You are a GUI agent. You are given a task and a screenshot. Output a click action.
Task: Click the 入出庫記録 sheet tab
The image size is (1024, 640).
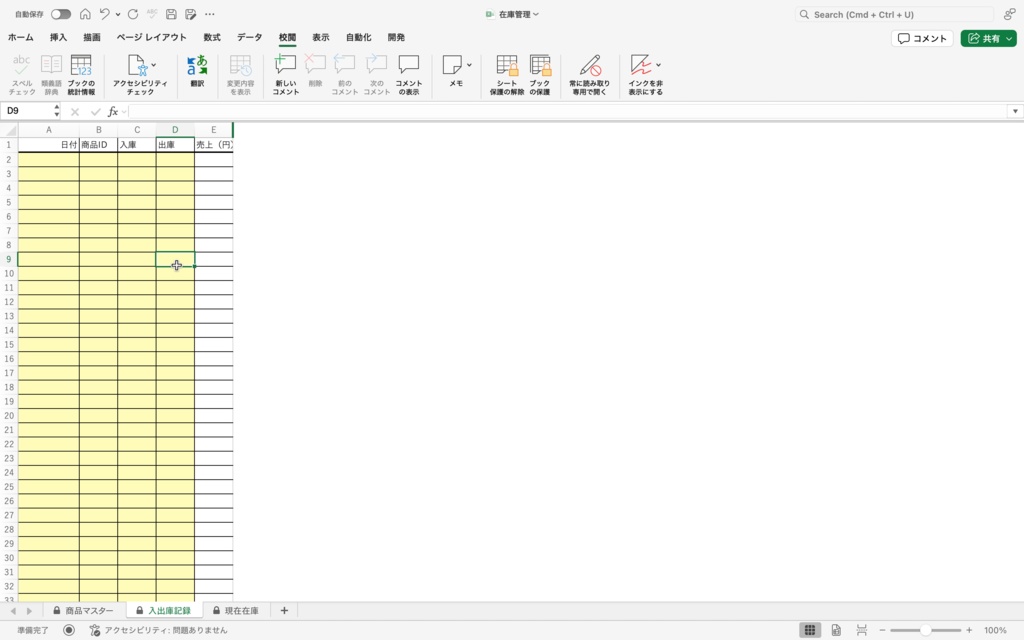pos(164,611)
